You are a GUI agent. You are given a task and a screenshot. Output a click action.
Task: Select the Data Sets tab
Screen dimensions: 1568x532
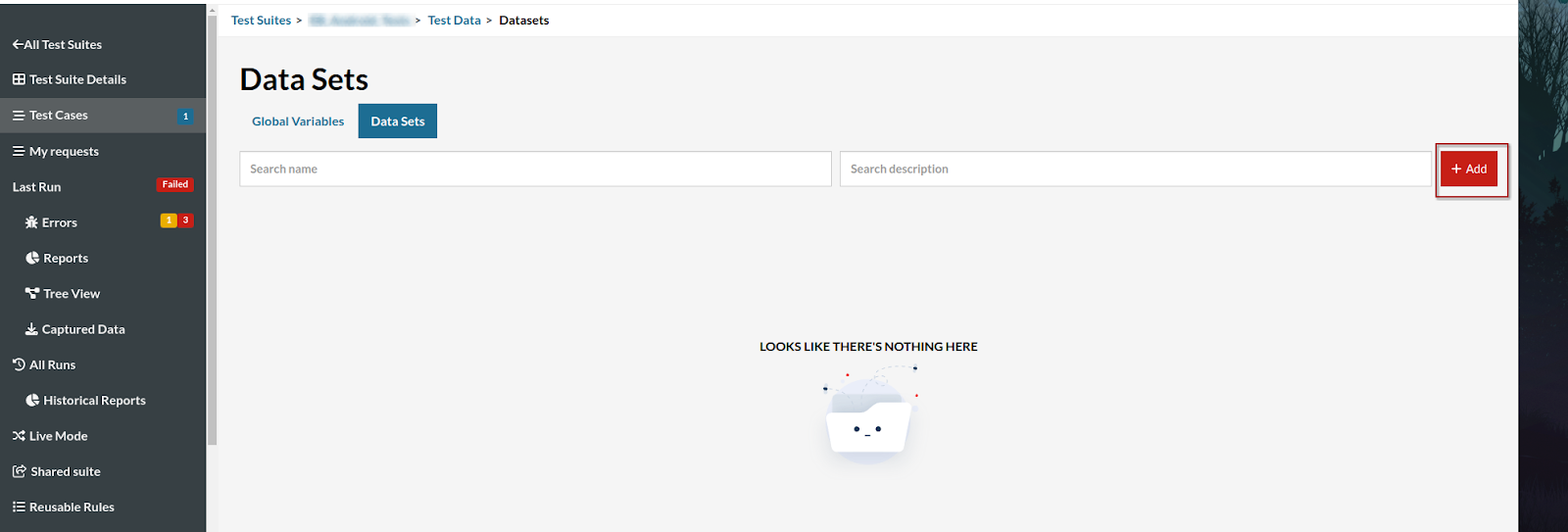(x=398, y=121)
